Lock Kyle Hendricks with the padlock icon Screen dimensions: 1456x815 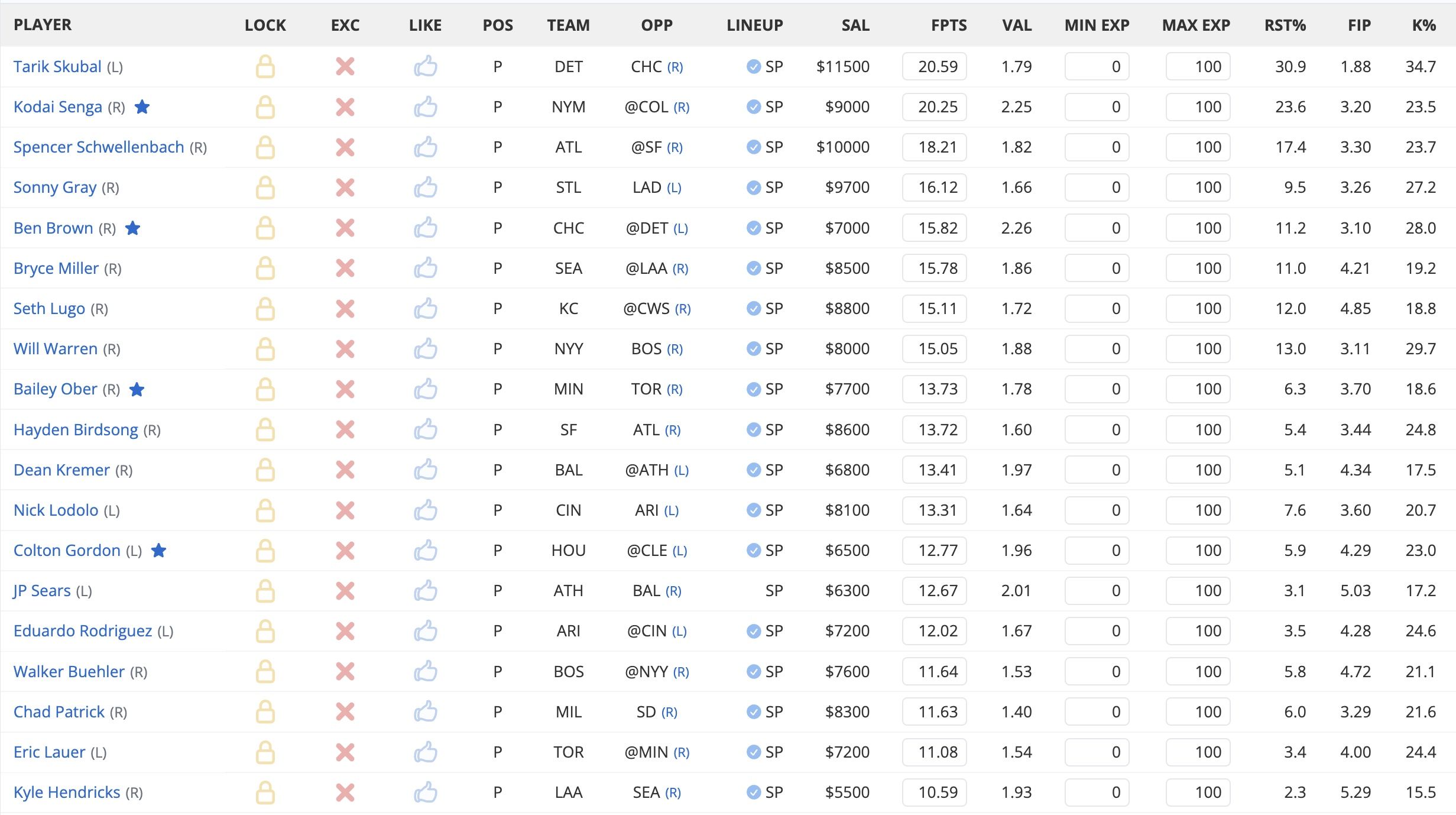pyautogui.click(x=265, y=793)
